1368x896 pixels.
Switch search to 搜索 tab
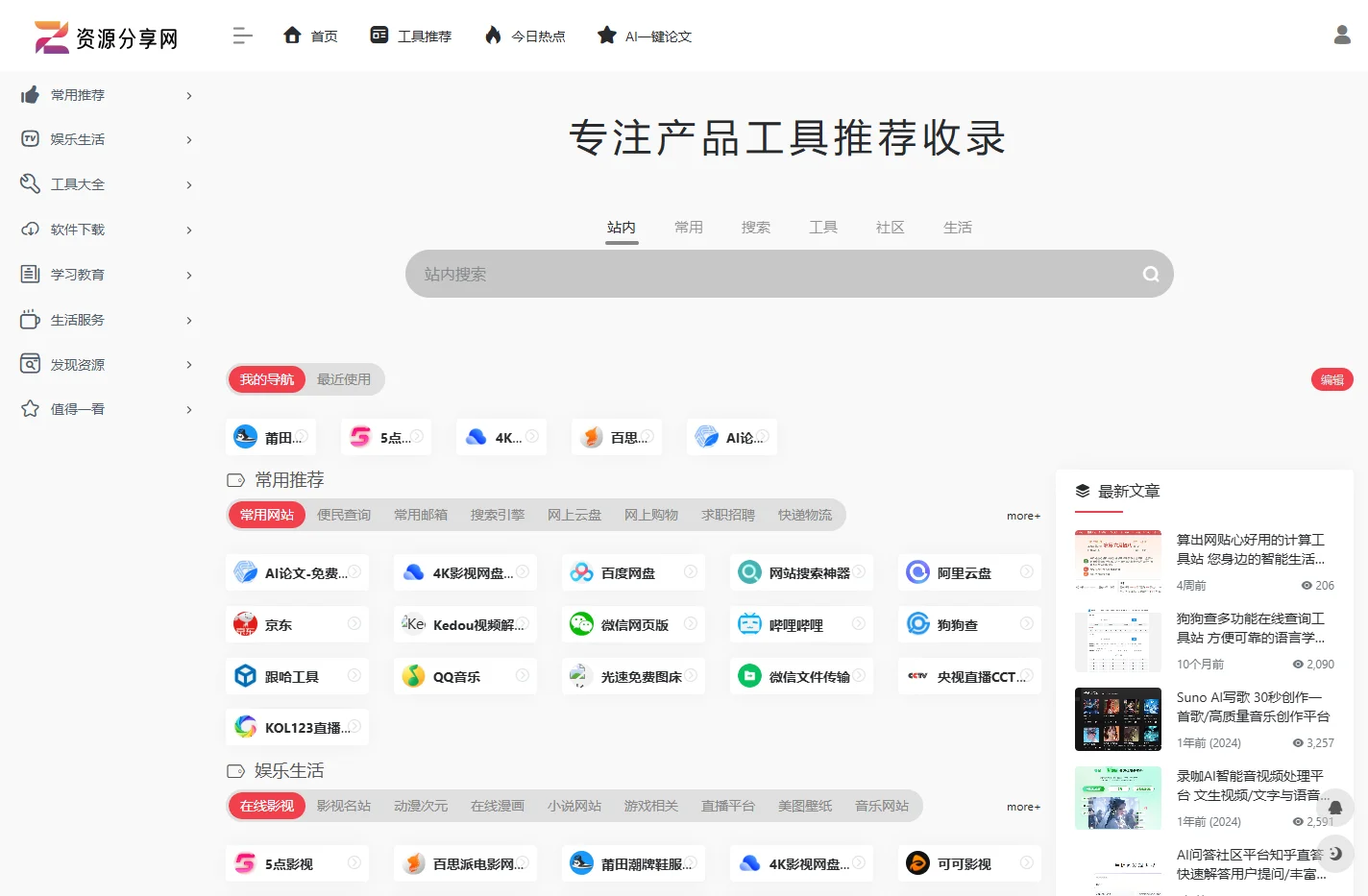pos(756,228)
